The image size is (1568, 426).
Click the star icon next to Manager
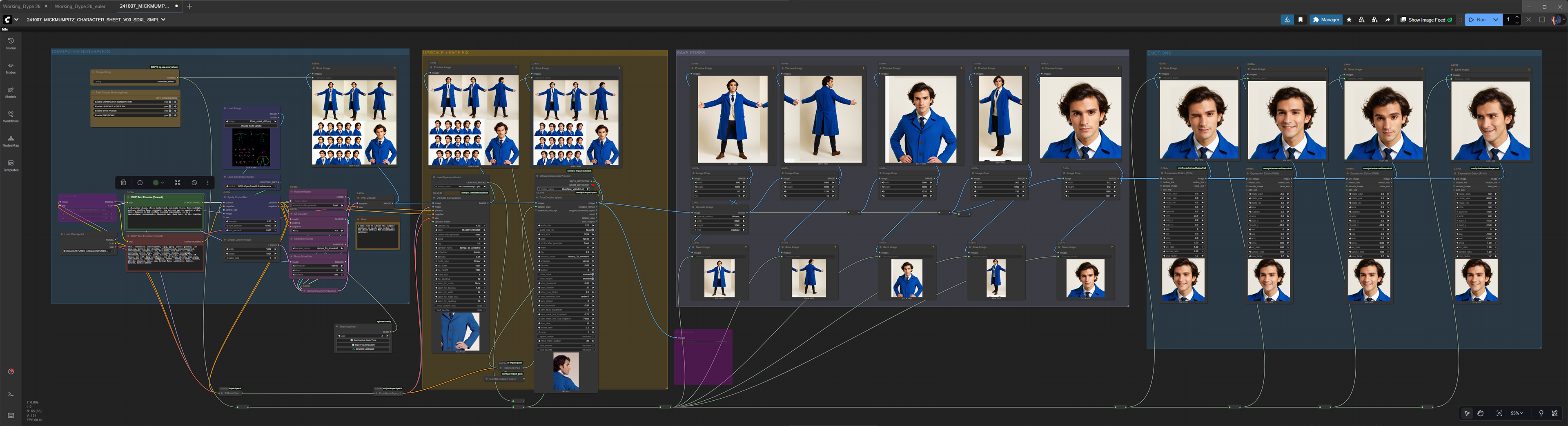(x=1349, y=20)
